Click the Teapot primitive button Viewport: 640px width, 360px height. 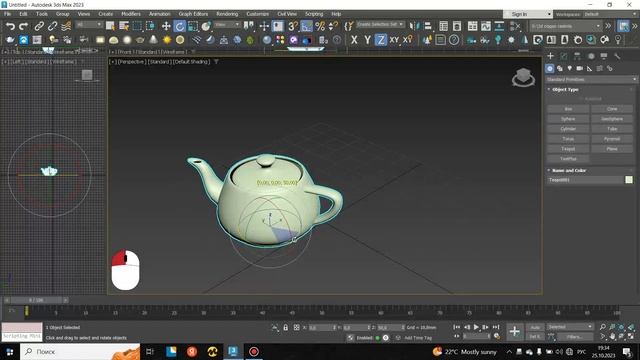[x=568, y=149]
